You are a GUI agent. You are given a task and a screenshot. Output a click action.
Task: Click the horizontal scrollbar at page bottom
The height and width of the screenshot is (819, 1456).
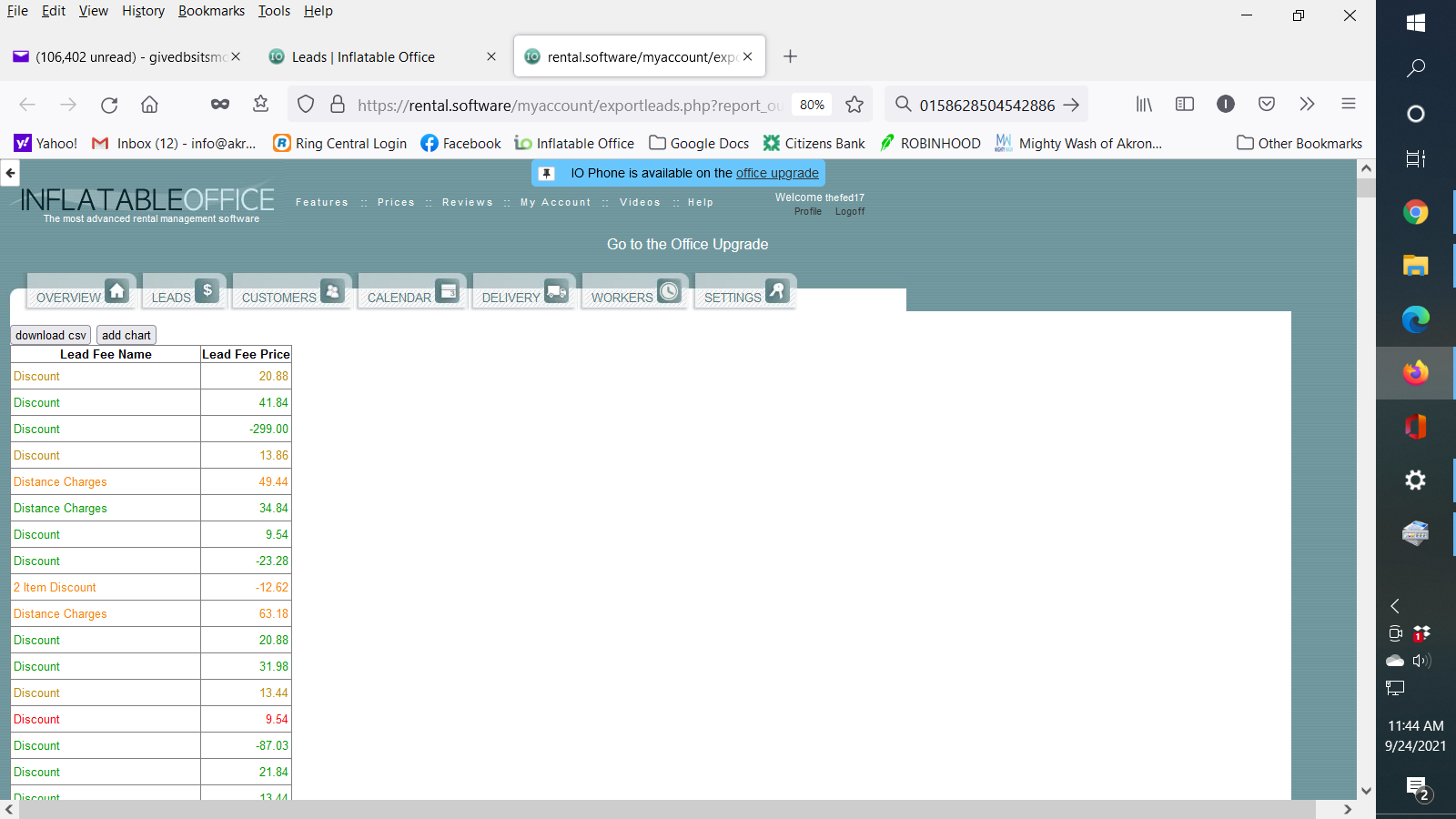666,809
